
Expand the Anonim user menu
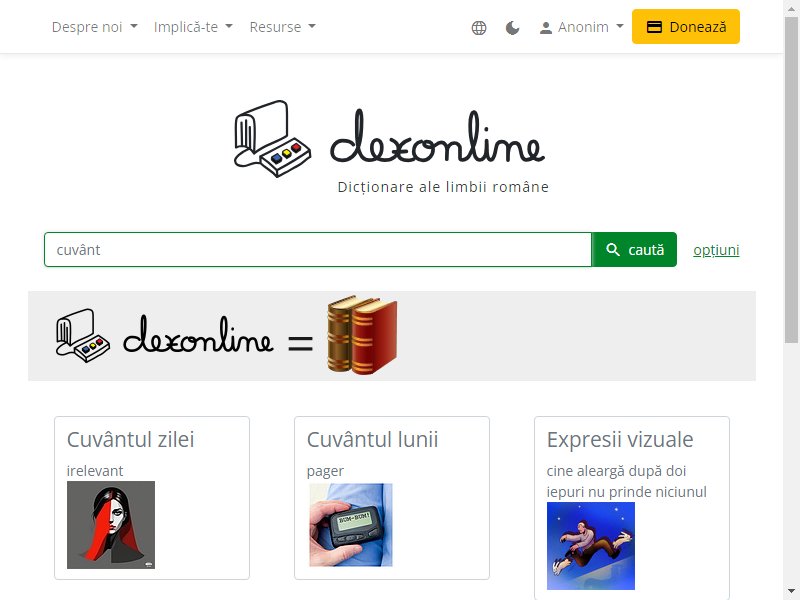(582, 27)
